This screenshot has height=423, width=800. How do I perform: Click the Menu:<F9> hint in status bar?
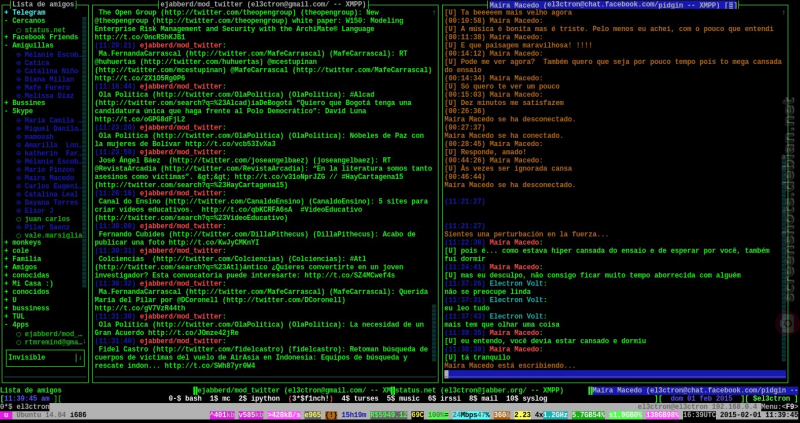click(779, 407)
